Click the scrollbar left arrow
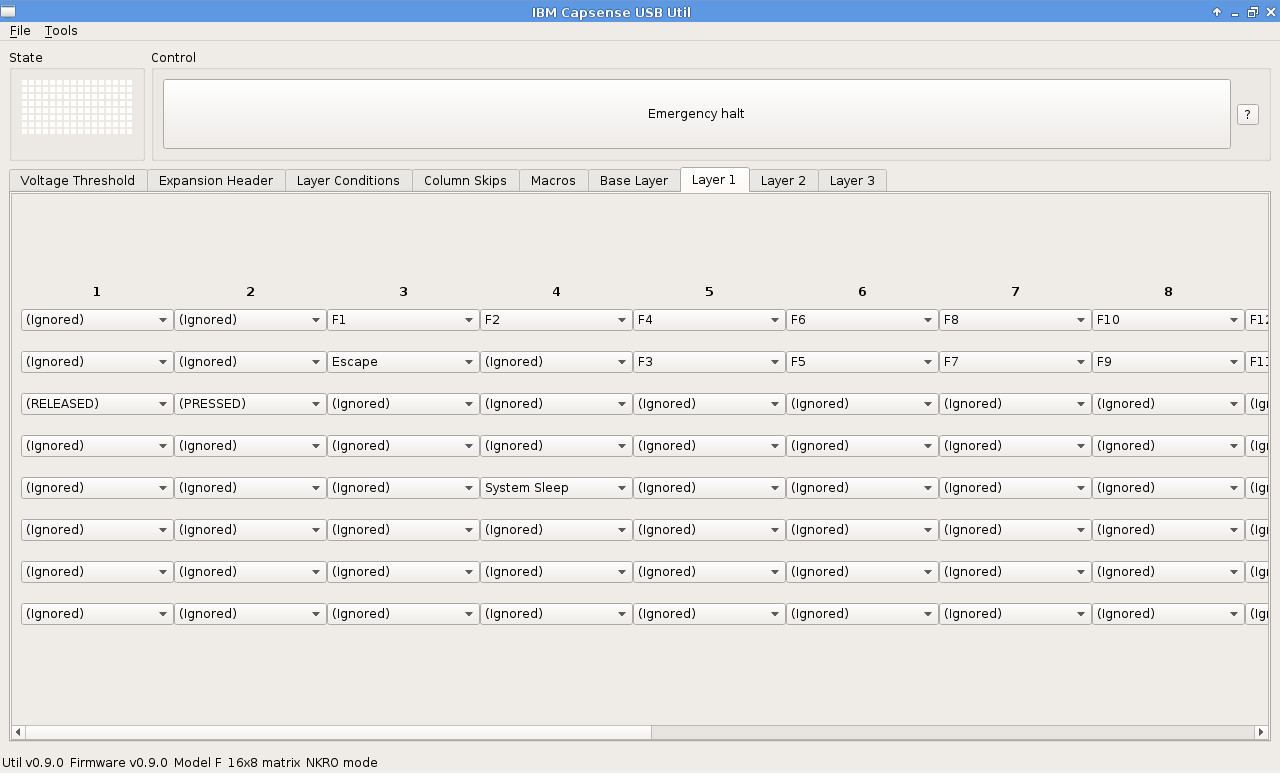Viewport: 1280px width, 773px height. pyautogui.click(x=18, y=732)
